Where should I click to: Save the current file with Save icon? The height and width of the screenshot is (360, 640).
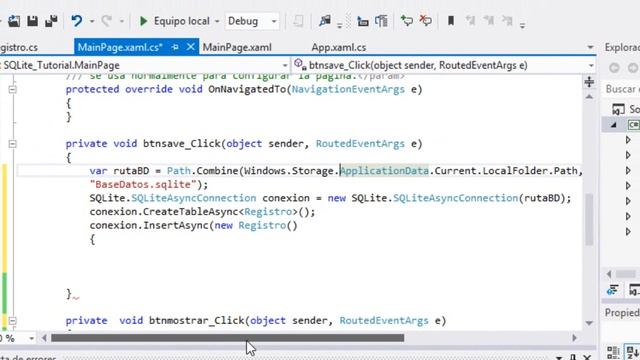[32, 21]
